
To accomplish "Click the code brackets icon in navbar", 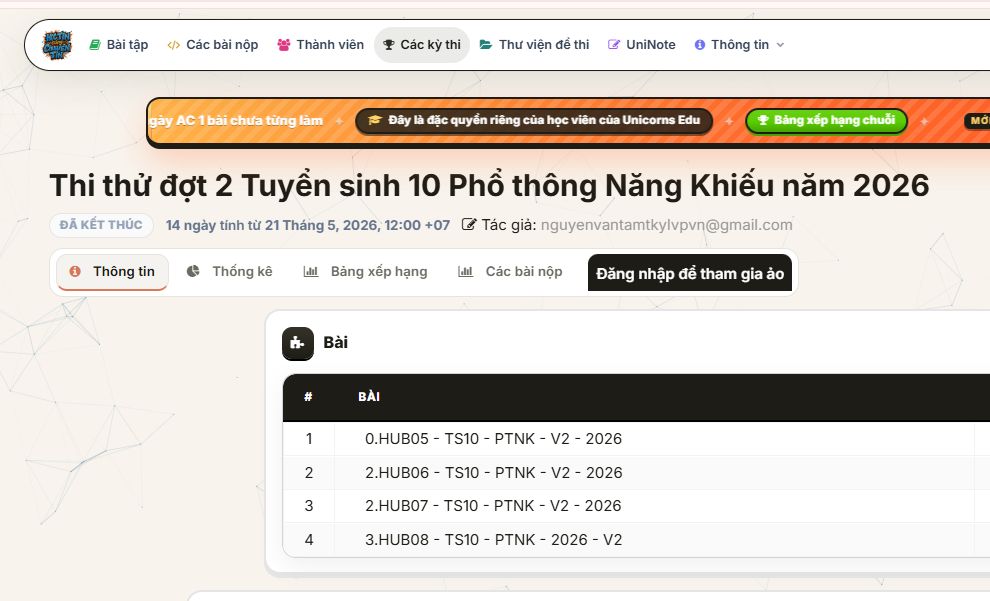I will [x=174, y=45].
